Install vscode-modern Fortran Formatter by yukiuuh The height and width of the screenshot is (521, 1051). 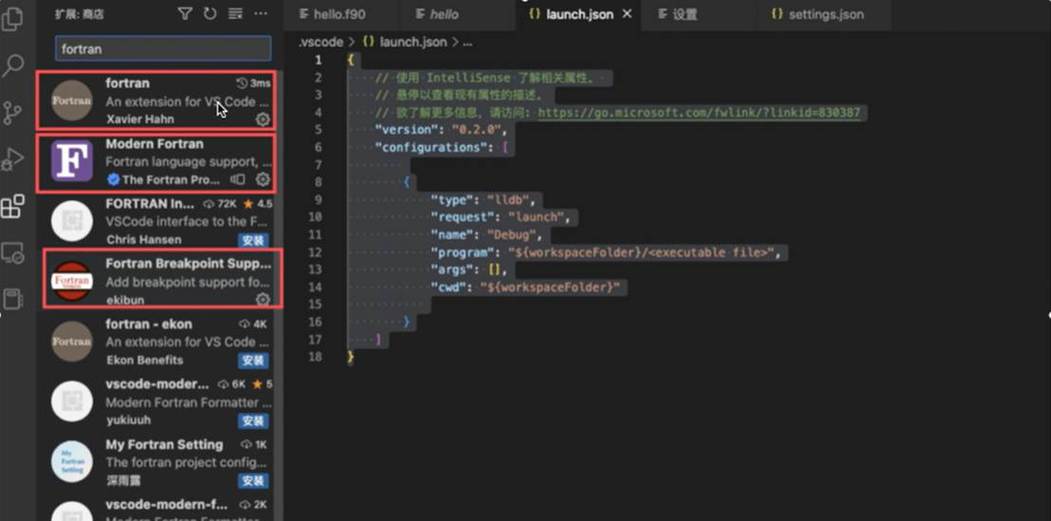coord(253,421)
